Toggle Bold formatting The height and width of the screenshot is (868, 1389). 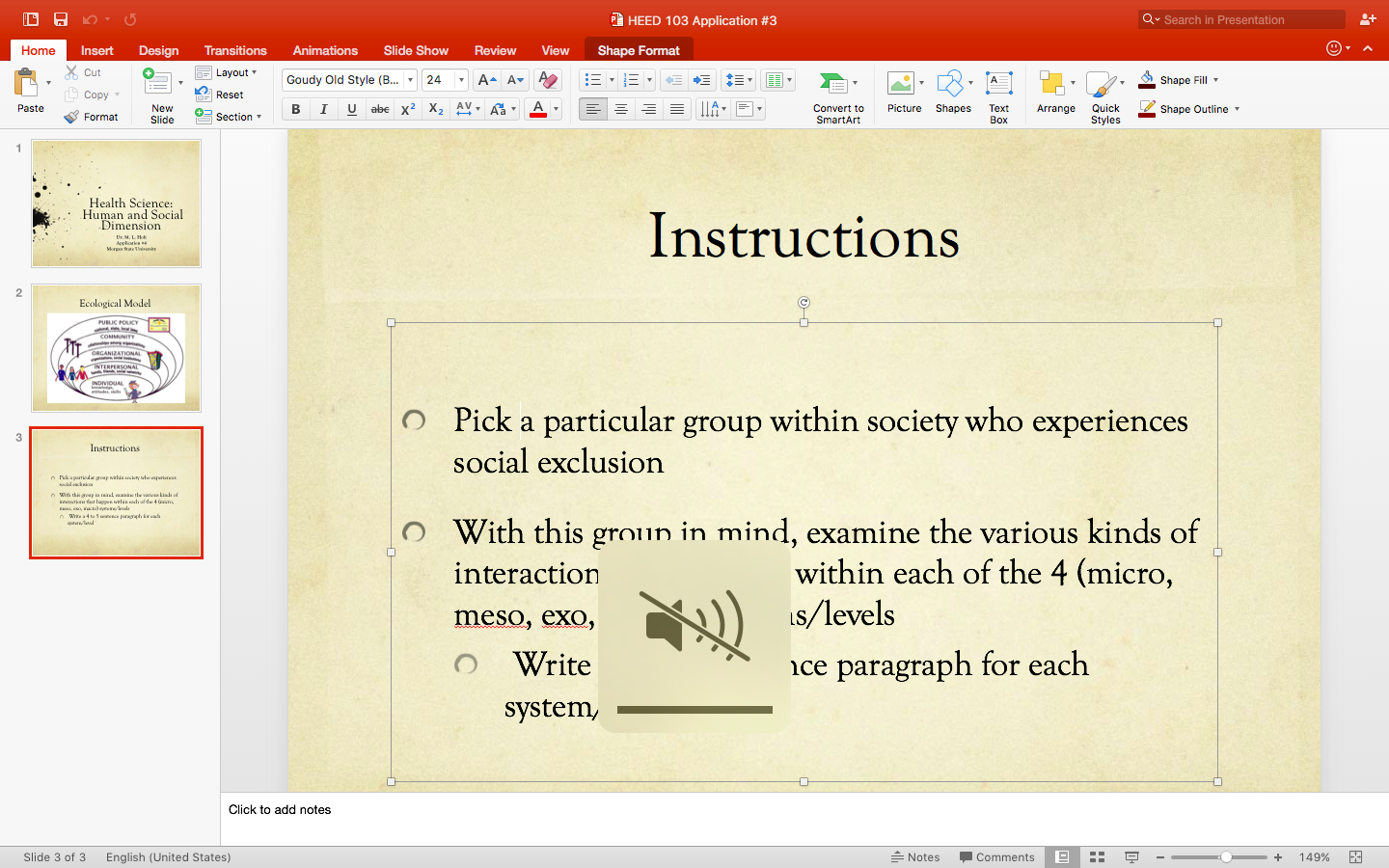click(296, 109)
